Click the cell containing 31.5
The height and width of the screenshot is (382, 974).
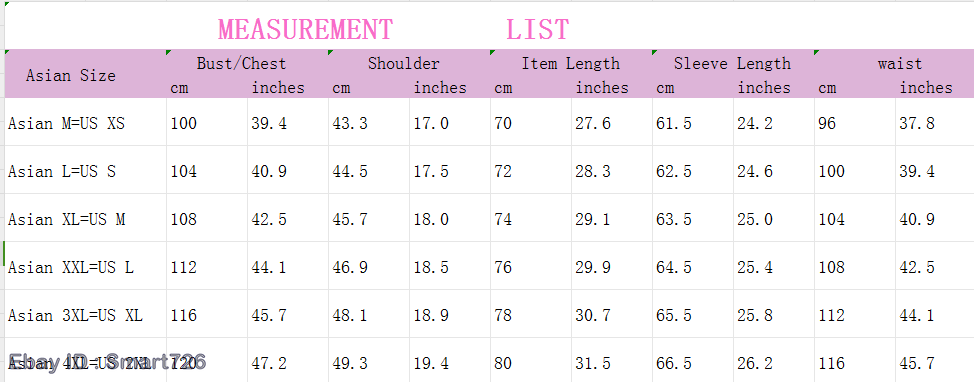pos(612,363)
